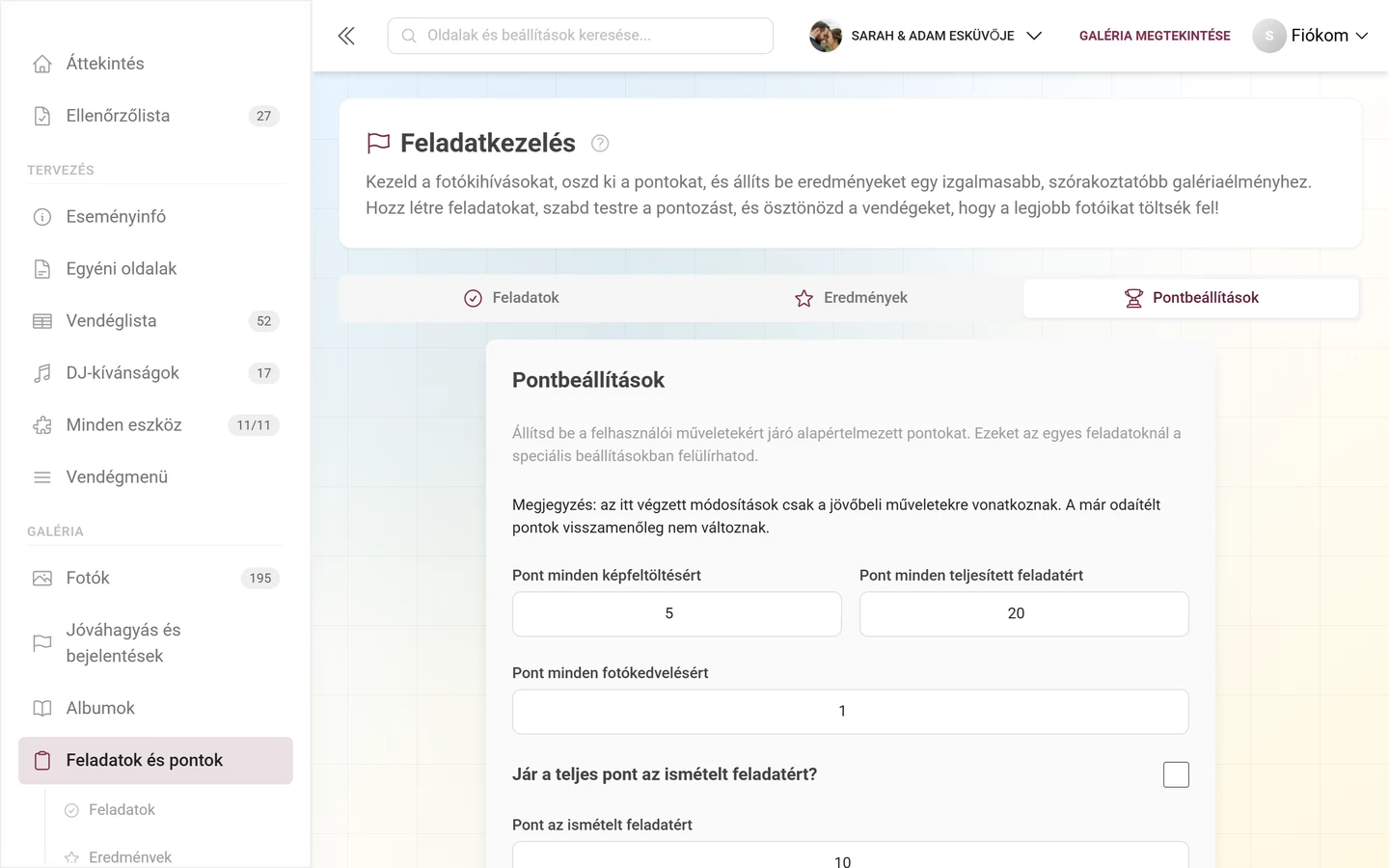Click the page icon beside Egyéni oldalak
Image resolution: width=1389 pixels, height=868 pixels.
[42, 269]
